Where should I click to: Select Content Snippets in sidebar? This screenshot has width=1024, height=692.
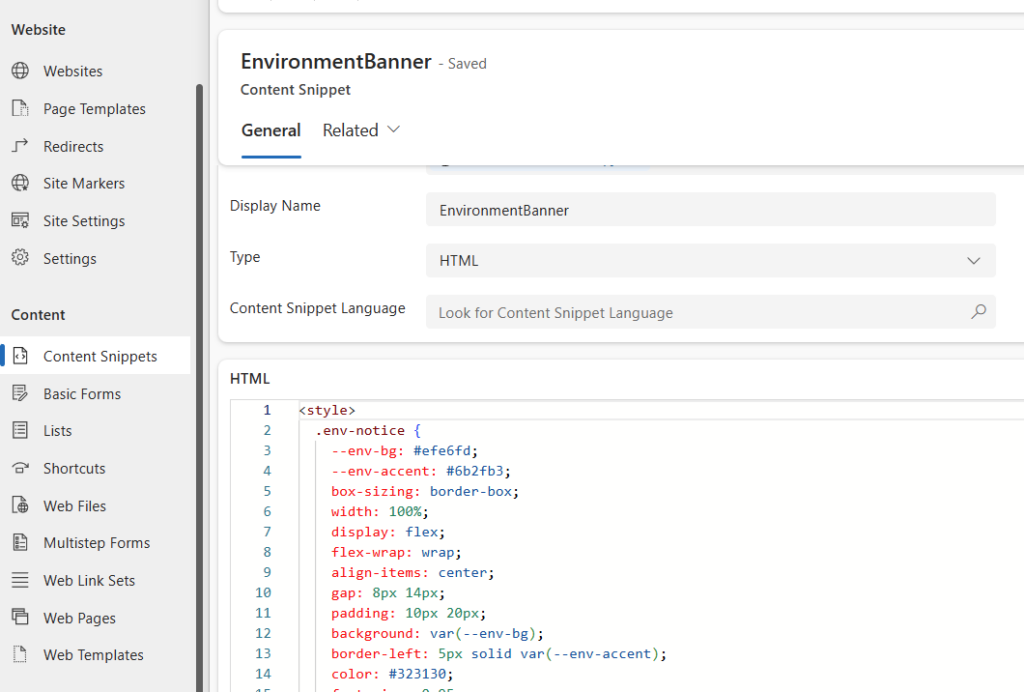click(95, 356)
